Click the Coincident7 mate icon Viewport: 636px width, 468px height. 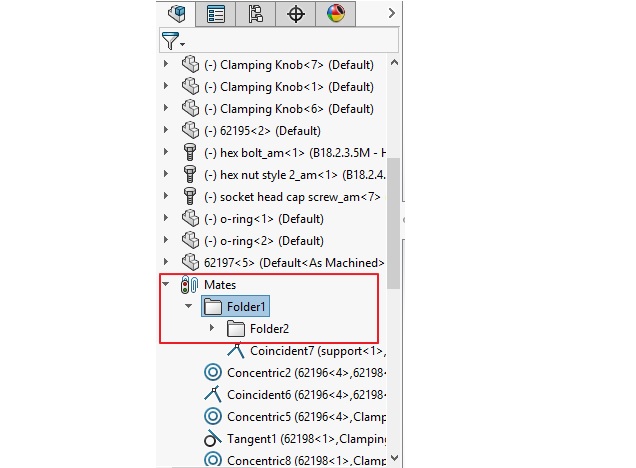click(236, 350)
